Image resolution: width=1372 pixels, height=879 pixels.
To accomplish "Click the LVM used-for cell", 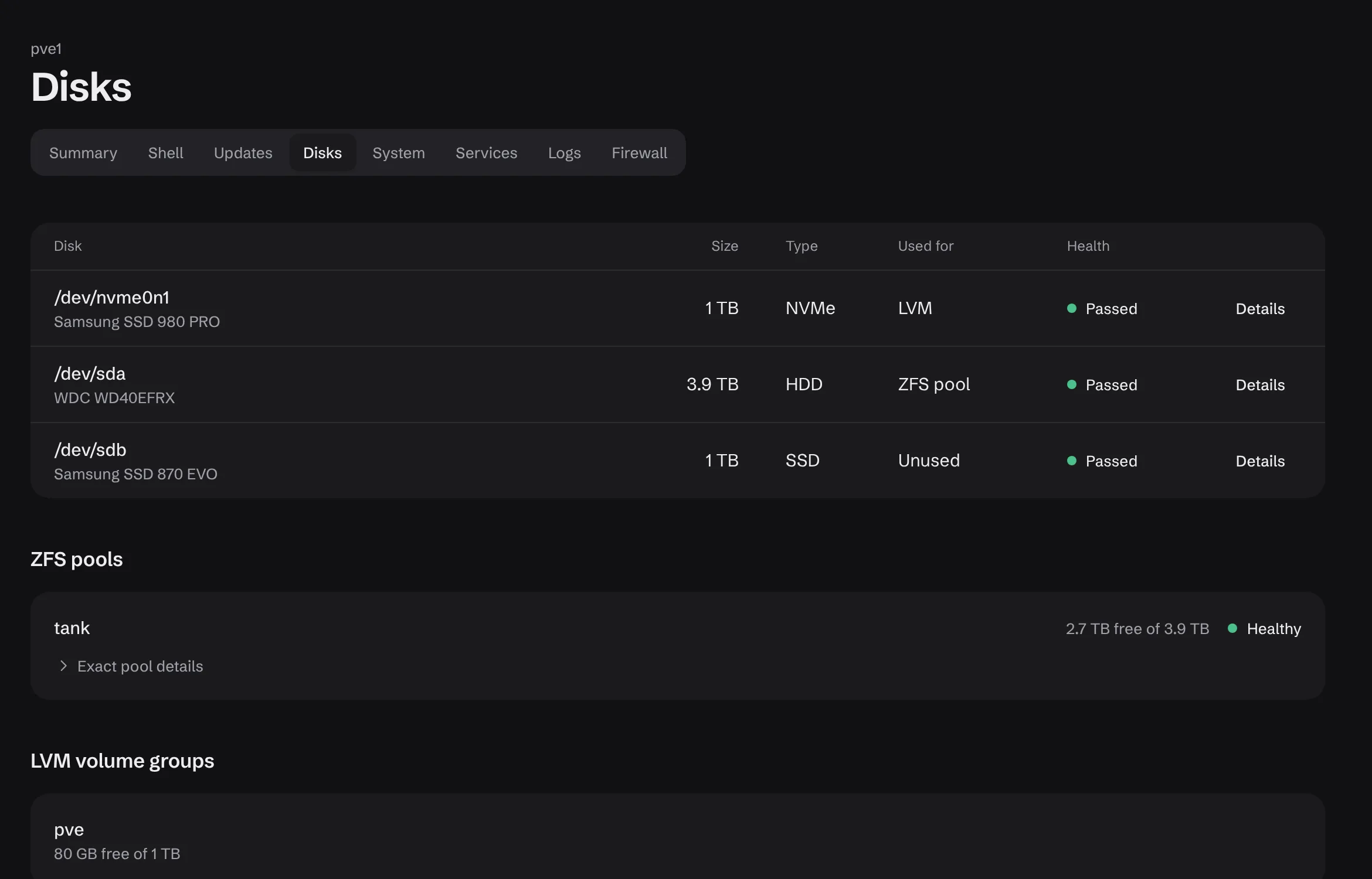I will [915, 308].
